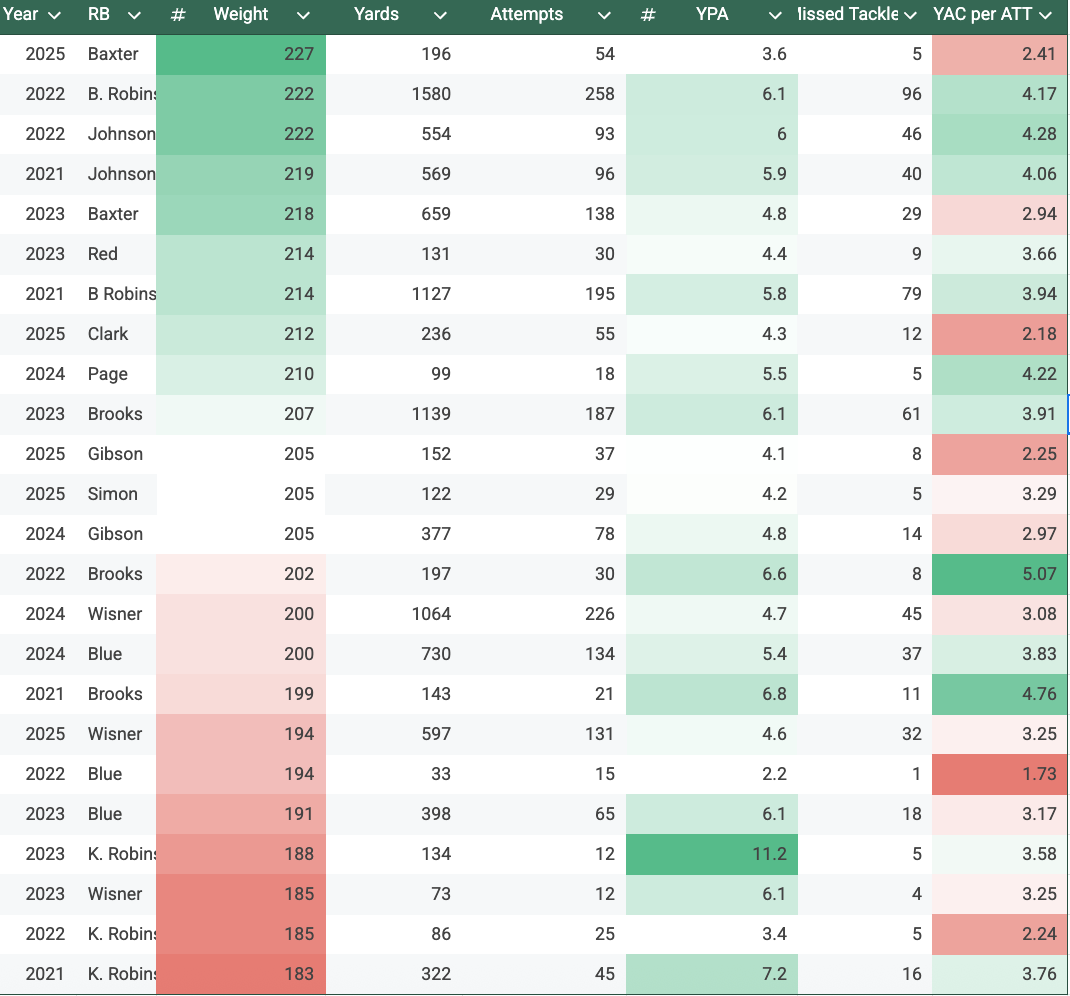Open the RB column dropdown arrow
Screen dimensions: 1070x996
tap(134, 15)
